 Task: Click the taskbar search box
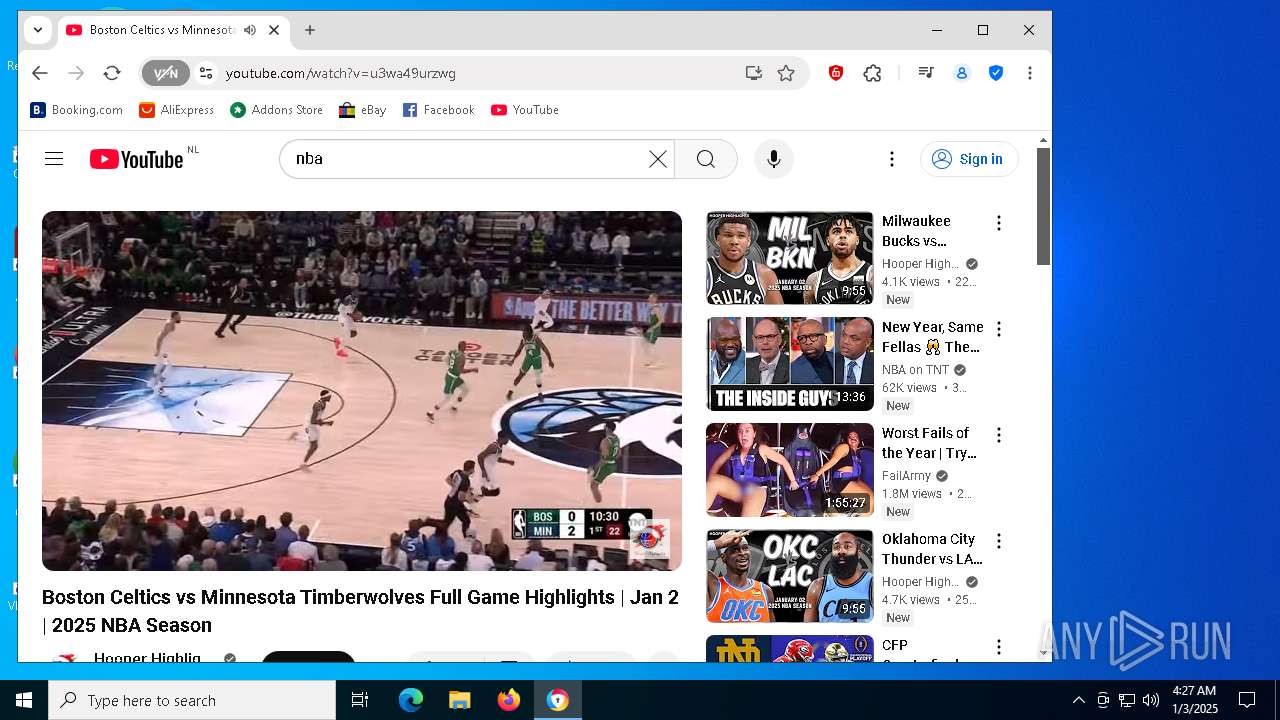point(192,700)
